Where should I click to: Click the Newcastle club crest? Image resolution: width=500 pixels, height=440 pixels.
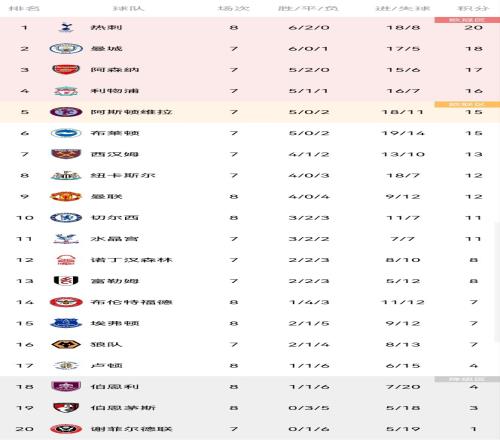click(66, 175)
